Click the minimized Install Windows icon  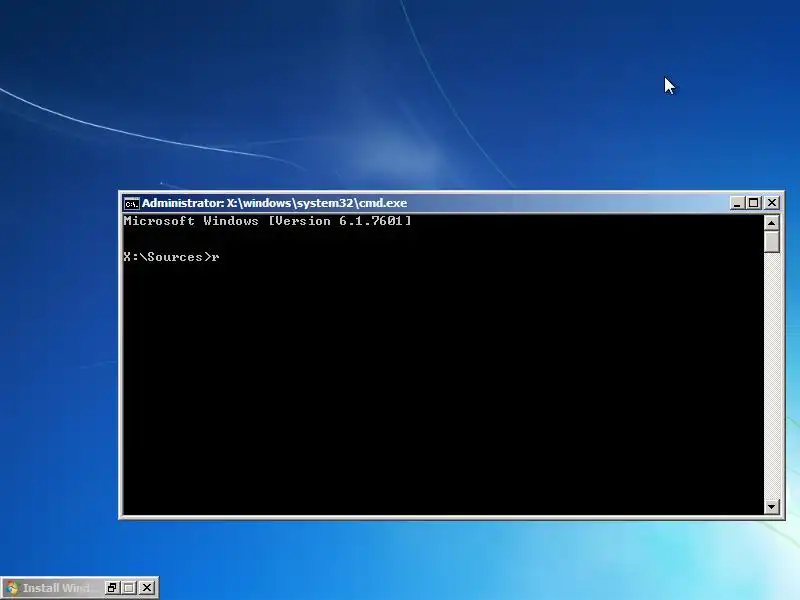(x=12, y=588)
